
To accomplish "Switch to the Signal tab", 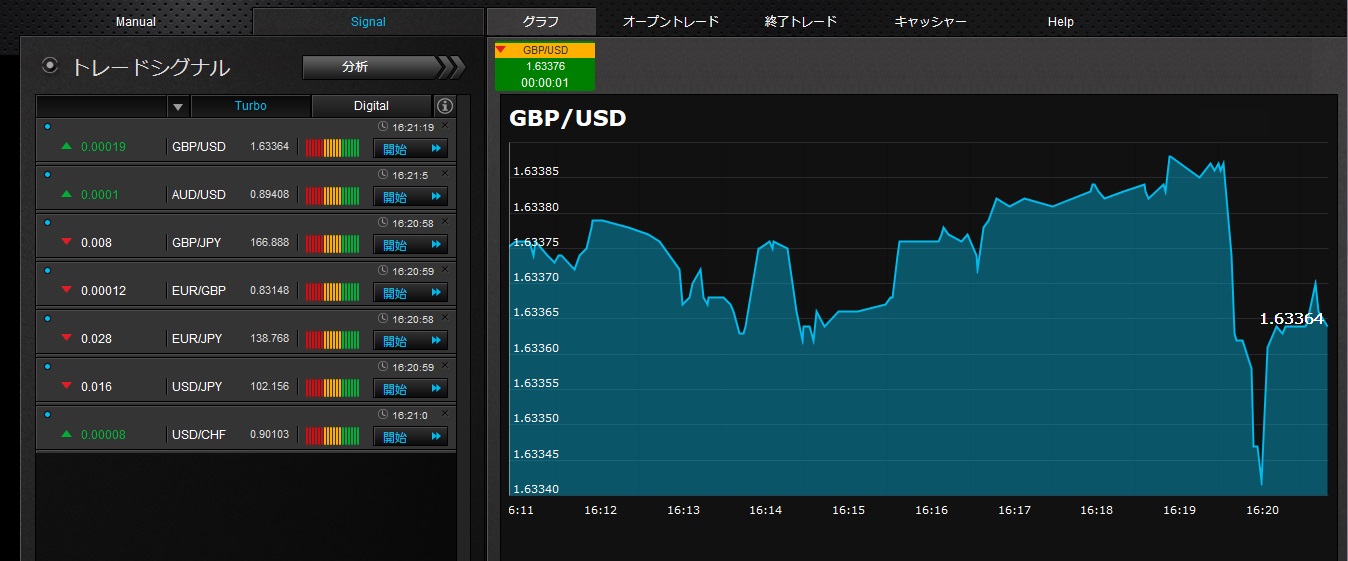I will click(368, 22).
